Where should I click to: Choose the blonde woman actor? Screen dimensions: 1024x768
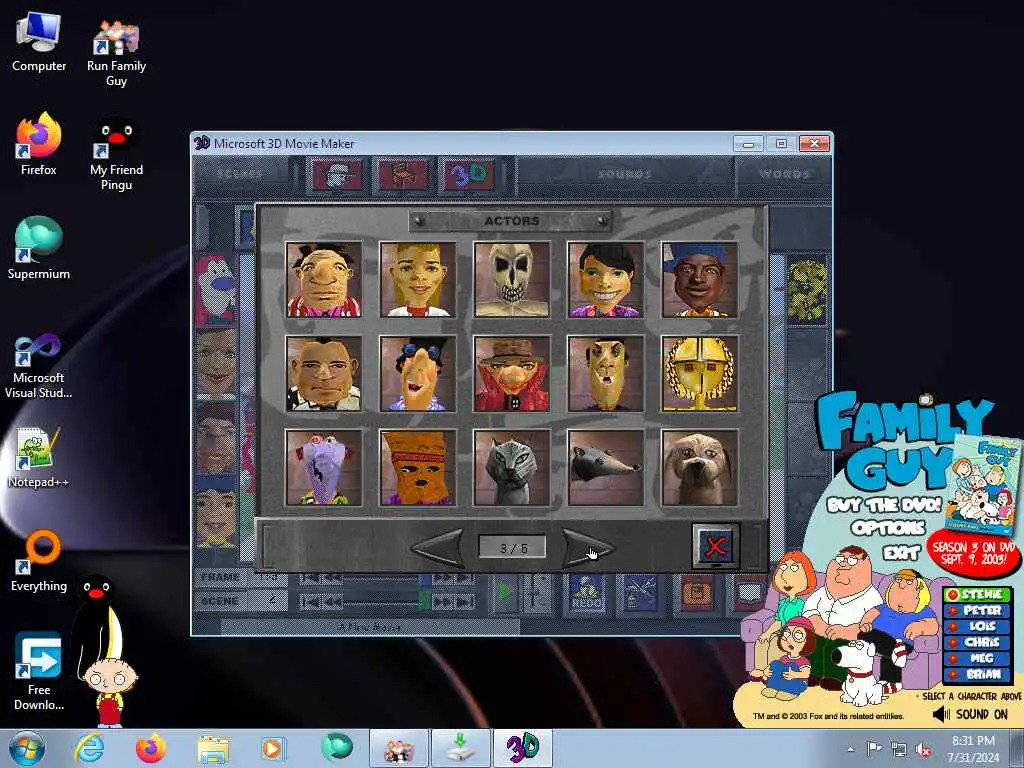click(418, 280)
